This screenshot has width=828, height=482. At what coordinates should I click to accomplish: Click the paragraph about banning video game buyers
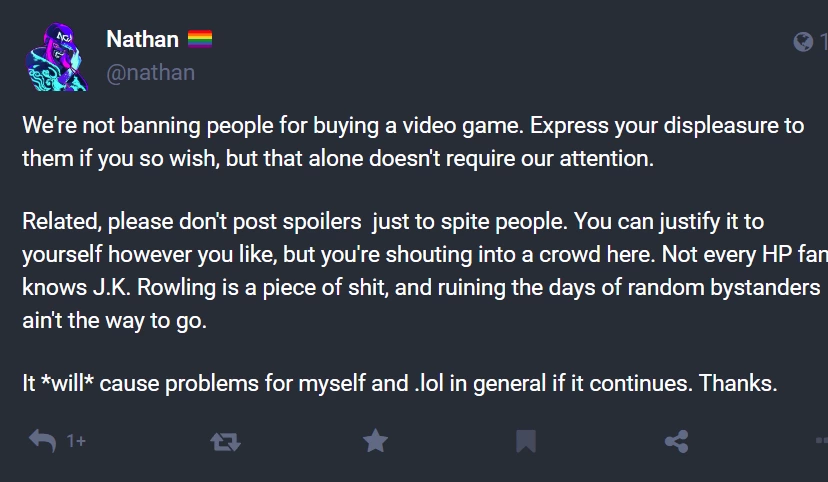[x=400, y=142]
